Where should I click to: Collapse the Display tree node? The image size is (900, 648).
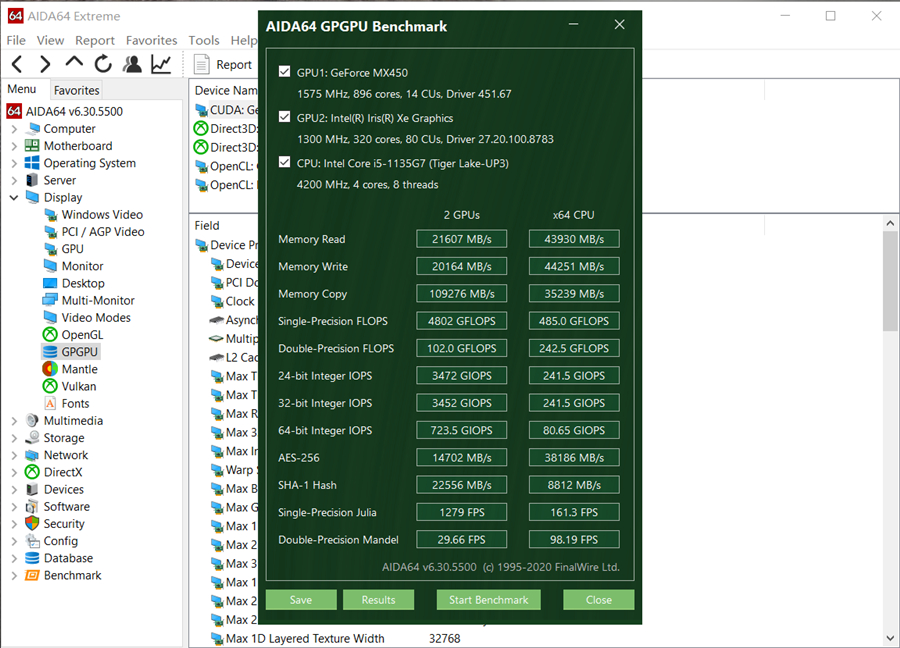(14, 198)
